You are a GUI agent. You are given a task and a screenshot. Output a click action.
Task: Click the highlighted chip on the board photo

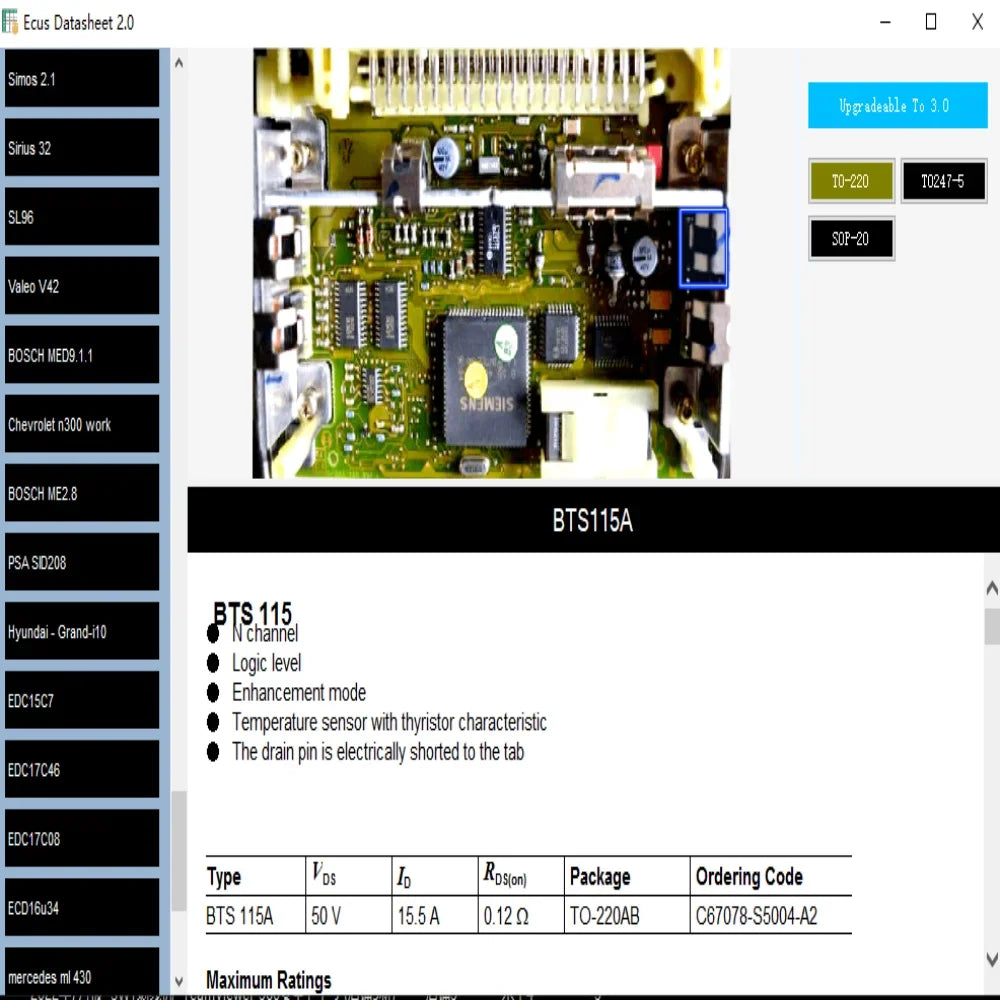(x=702, y=247)
